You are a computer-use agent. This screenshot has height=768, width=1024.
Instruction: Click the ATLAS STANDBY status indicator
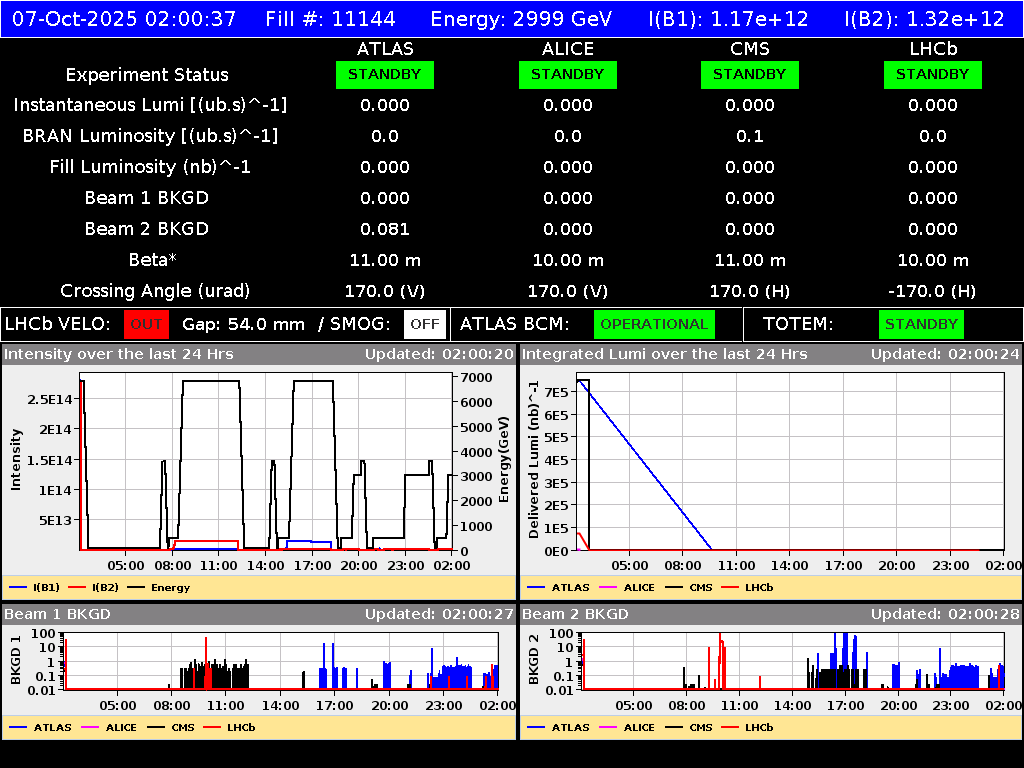385,74
